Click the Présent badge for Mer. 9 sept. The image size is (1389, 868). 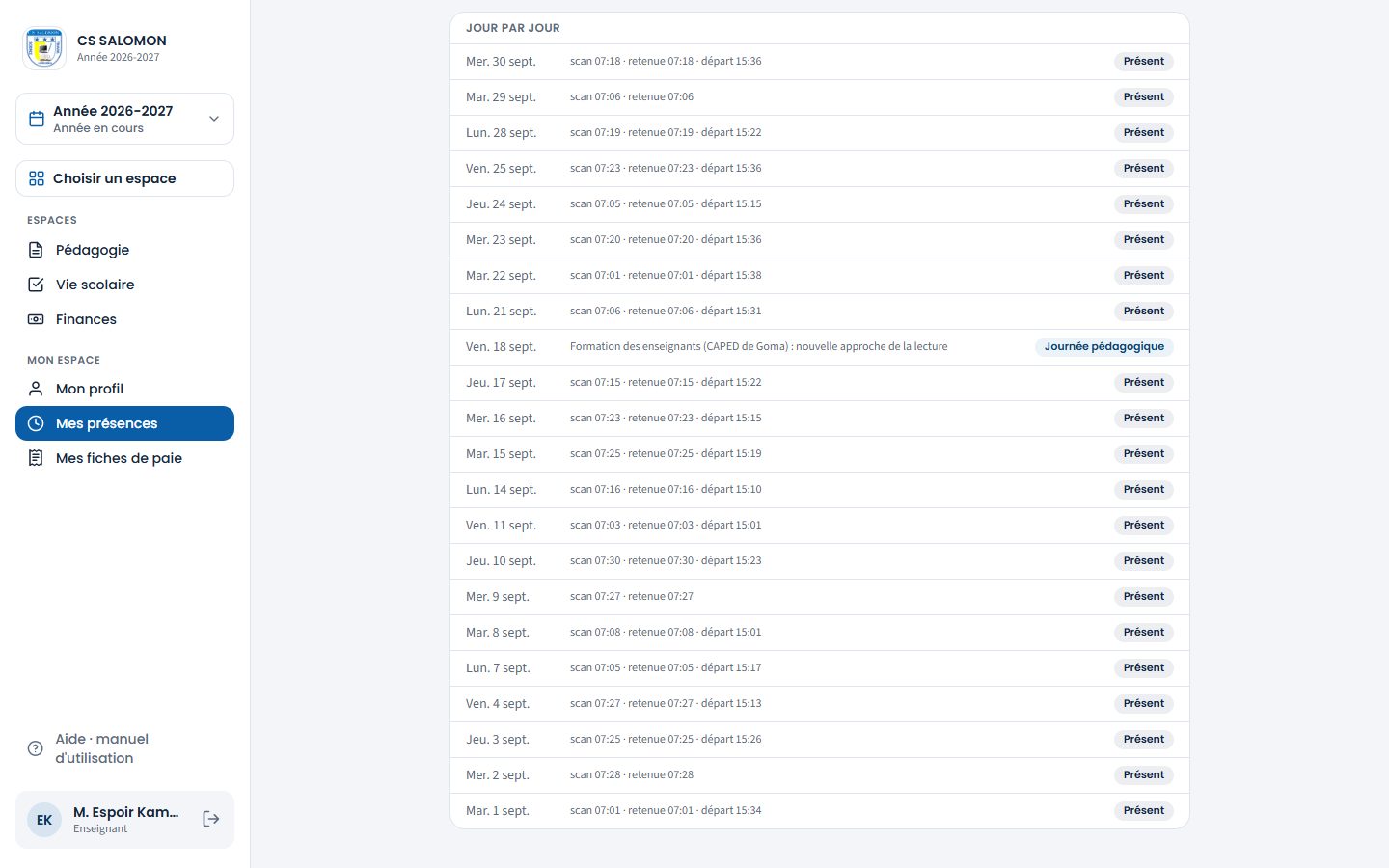(1144, 596)
